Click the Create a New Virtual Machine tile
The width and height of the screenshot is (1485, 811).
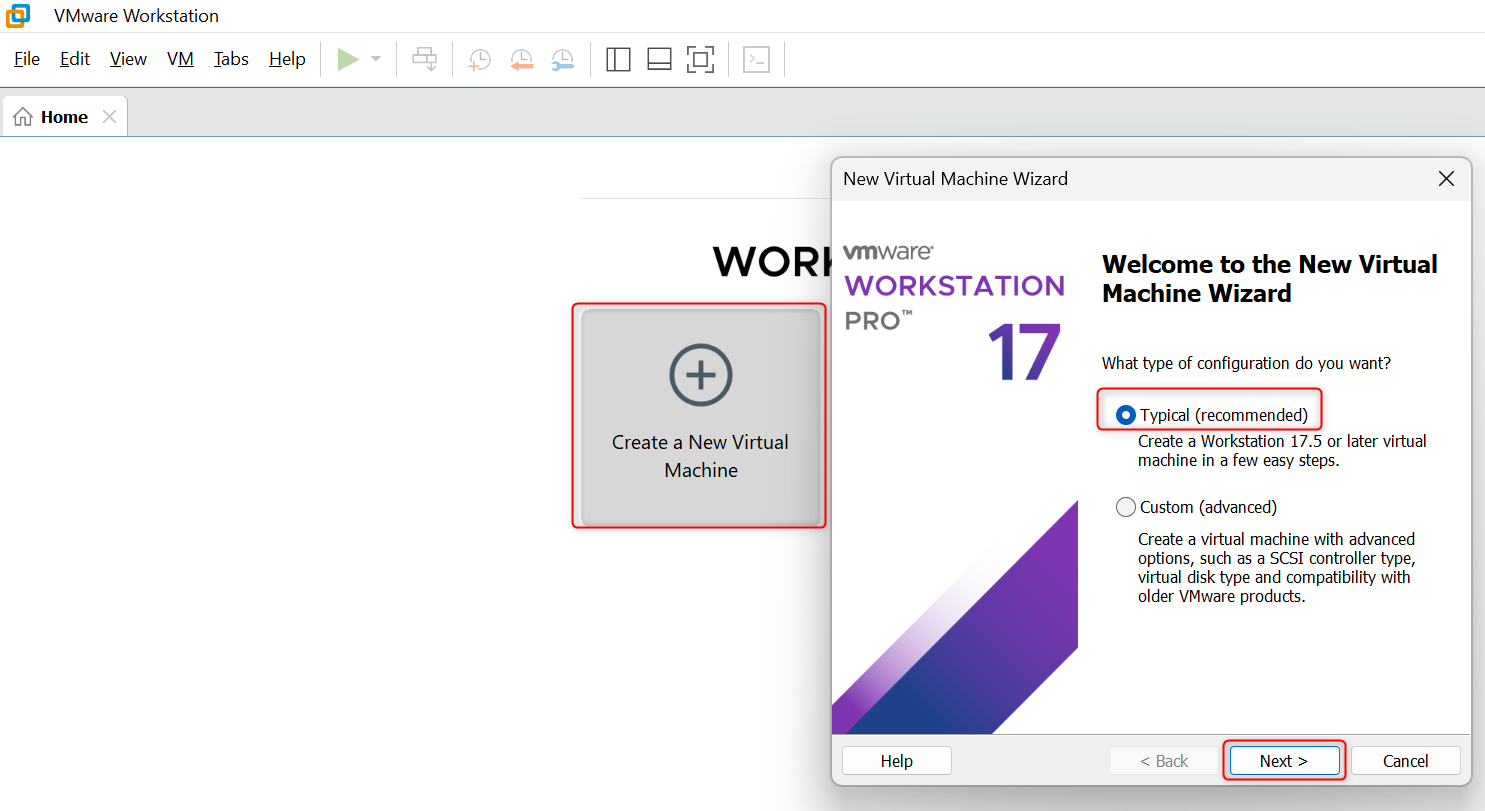point(700,416)
